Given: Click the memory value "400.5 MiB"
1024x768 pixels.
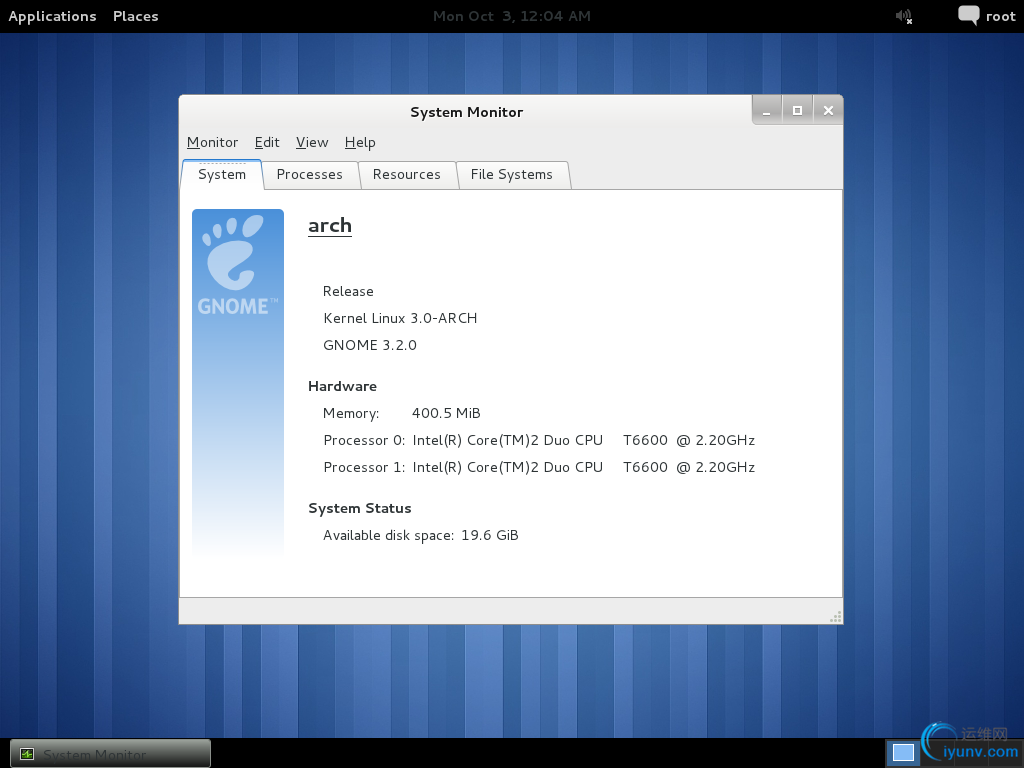Looking at the screenshot, I should (446, 413).
